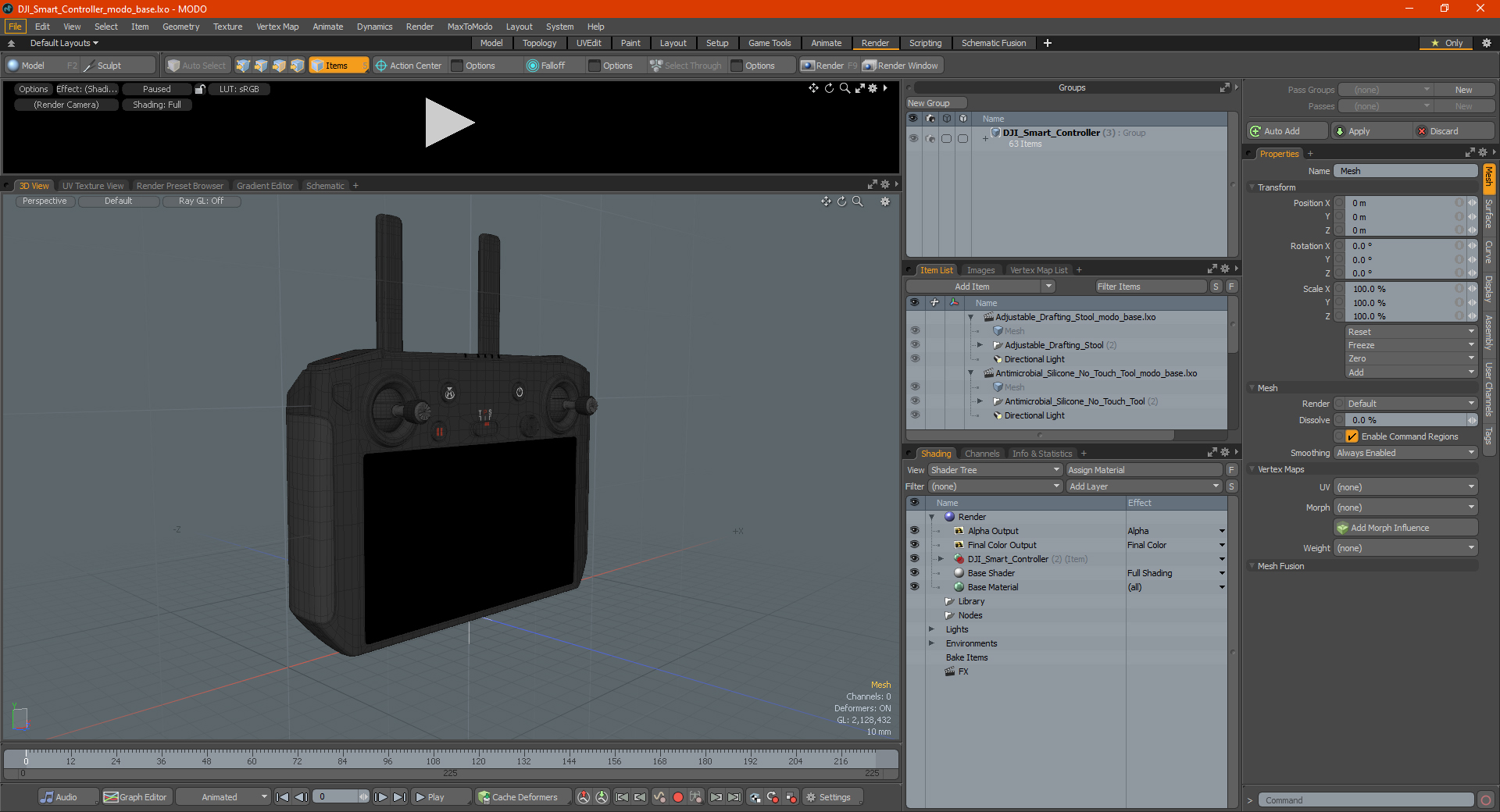1500x812 pixels.
Task: Click the Perspective view button
Action: click(45, 201)
